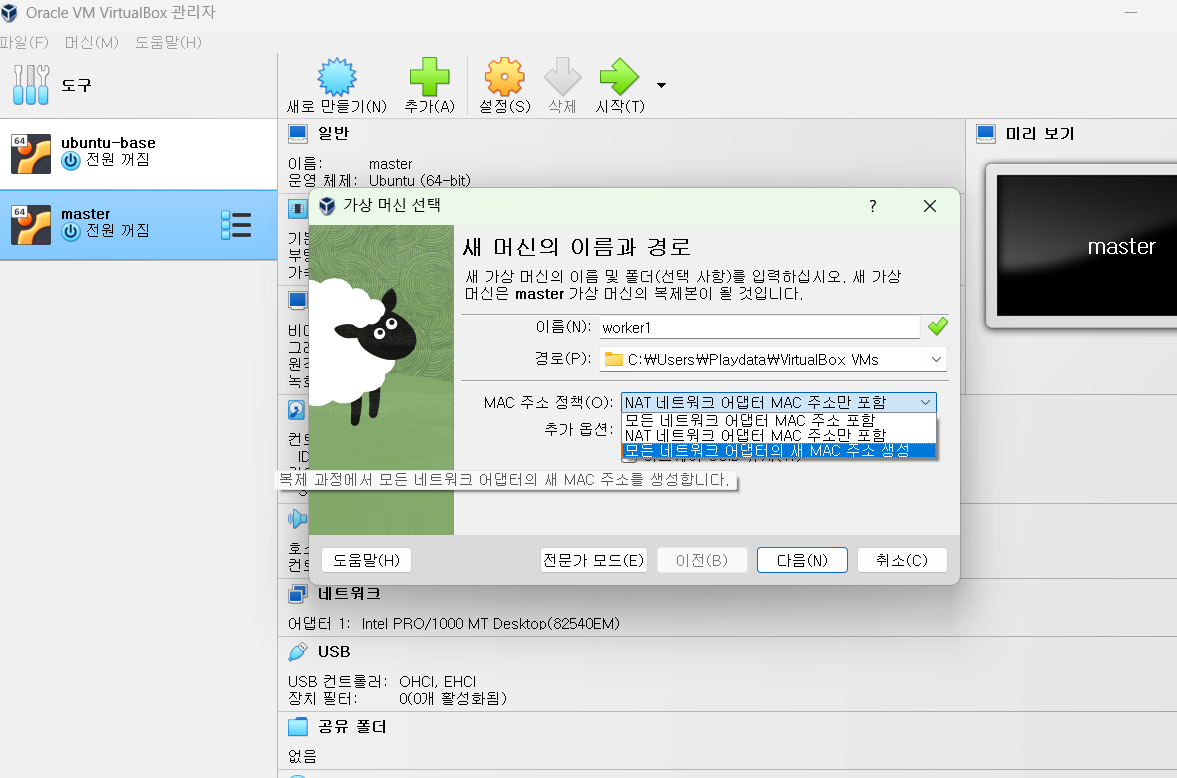Click the Delete (삭제) down-arrow icon
The height and width of the screenshot is (778, 1177).
tap(562, 77)
